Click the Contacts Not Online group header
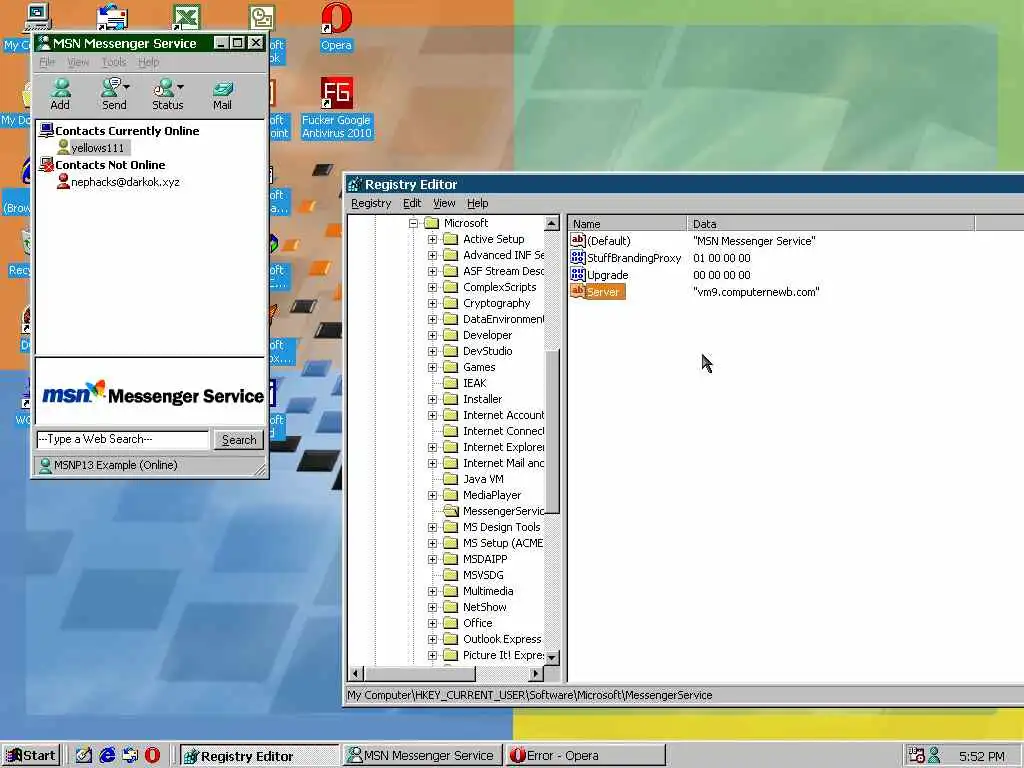The width and height of the screenshot is (1024, 768). tap(110, 165)
